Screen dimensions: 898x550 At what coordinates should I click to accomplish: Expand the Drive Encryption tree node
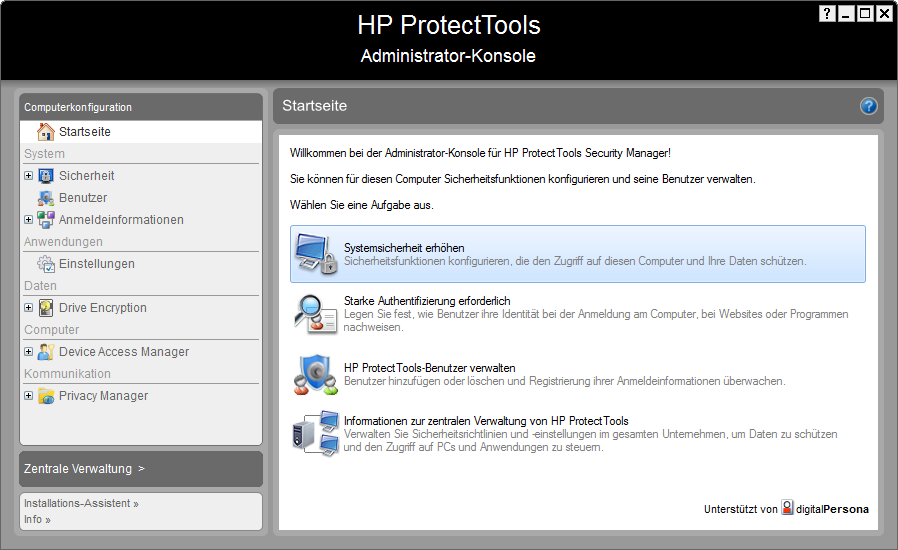point(28,308)
